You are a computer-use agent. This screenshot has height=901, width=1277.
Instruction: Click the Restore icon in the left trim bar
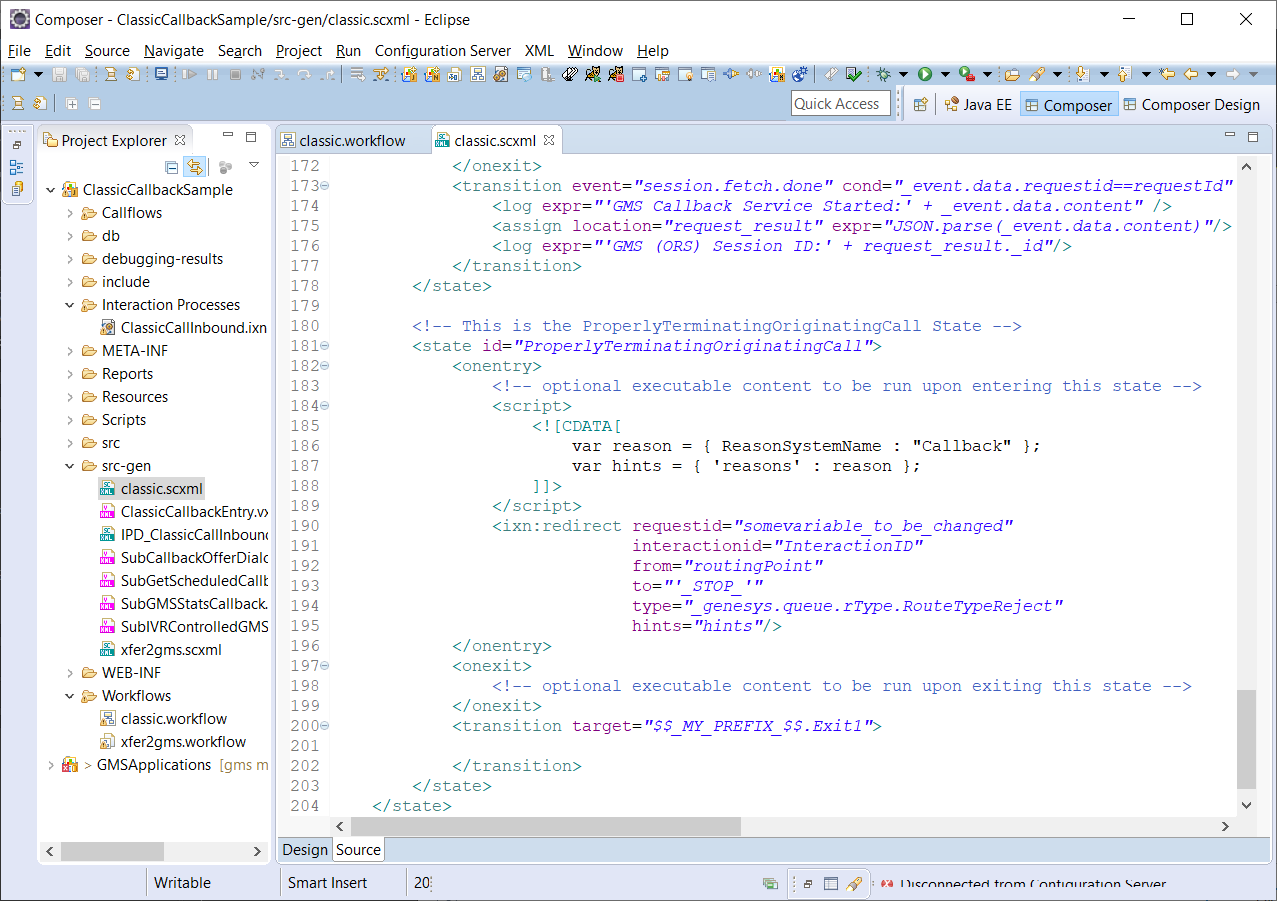coord(17,145)
